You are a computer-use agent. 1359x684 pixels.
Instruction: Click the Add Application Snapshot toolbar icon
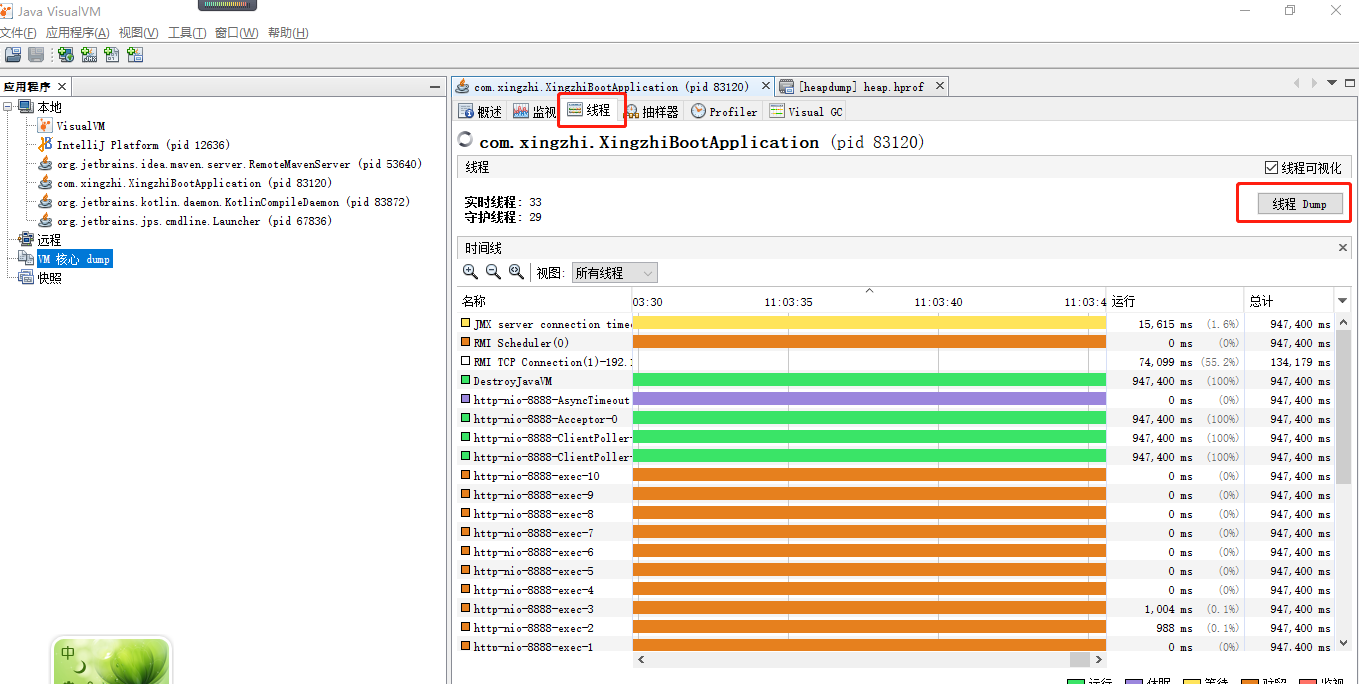(x=135, y=55)
